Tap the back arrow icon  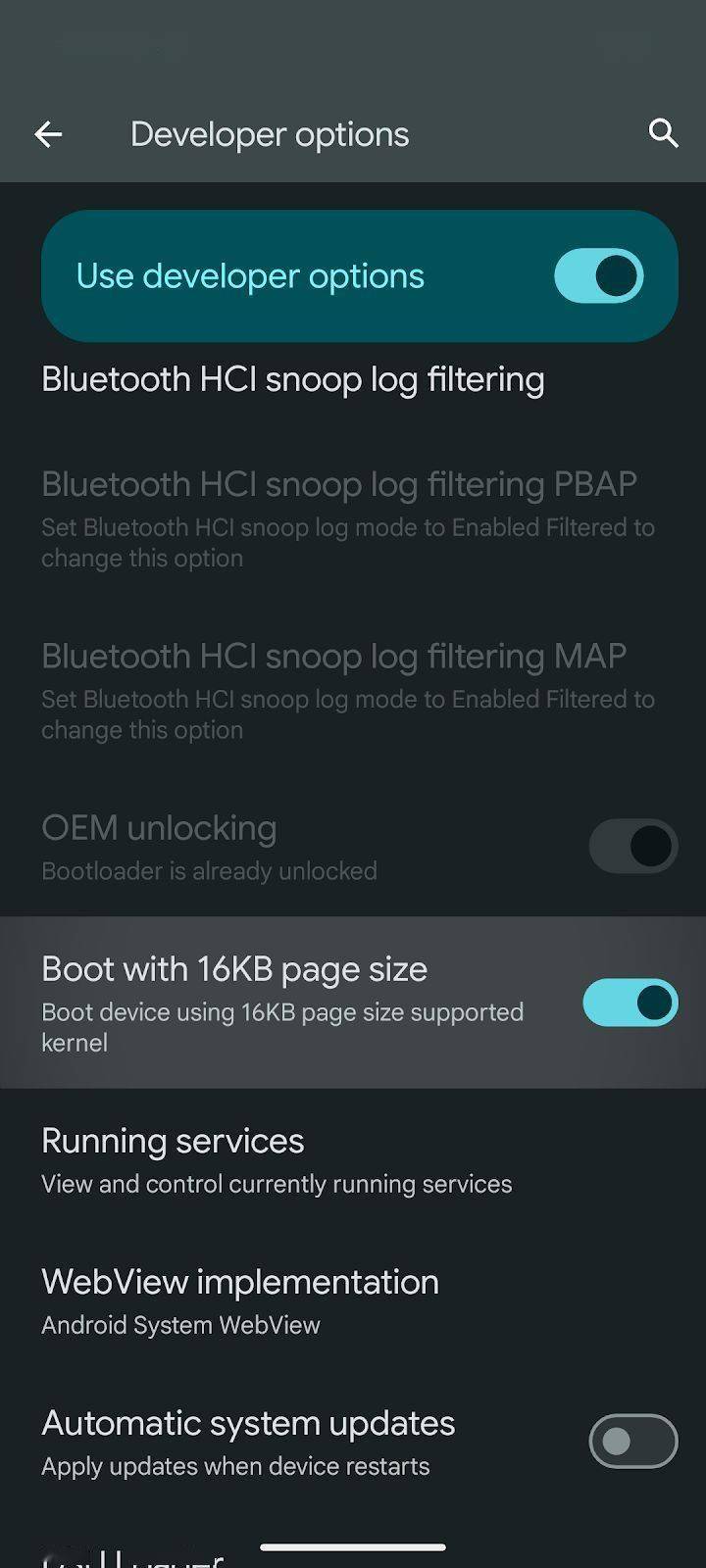pyautogui.click(x=48, y=134)
